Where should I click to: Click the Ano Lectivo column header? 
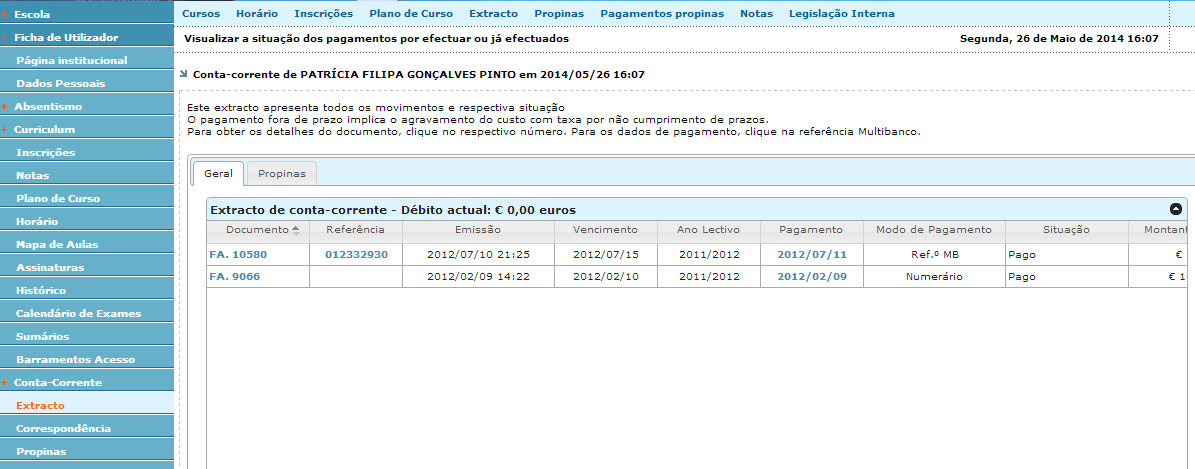pos(709,230)
